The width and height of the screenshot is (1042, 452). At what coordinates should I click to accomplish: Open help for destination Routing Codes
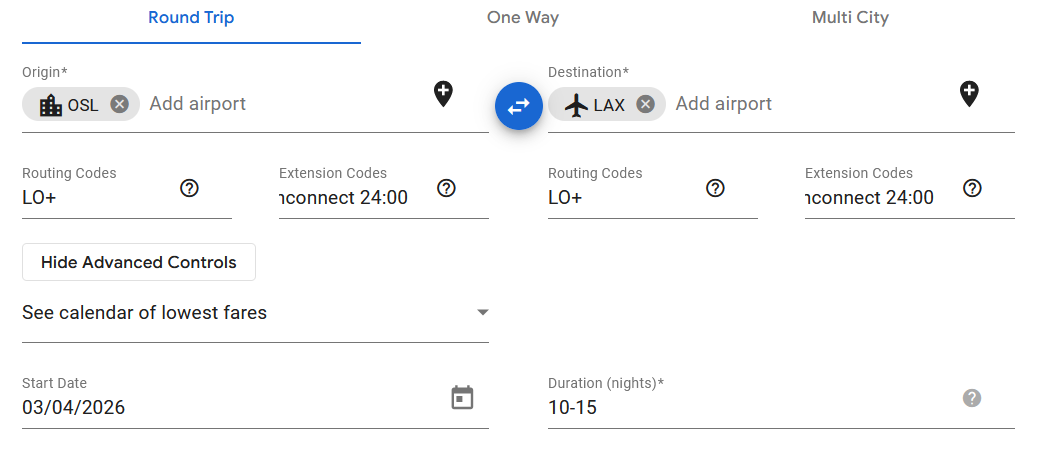pyautogui.click(x=715, y=188)
